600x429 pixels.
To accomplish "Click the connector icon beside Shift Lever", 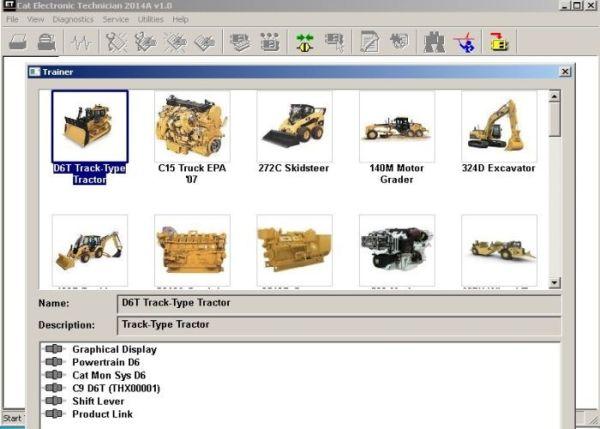I will click(54, 401).
